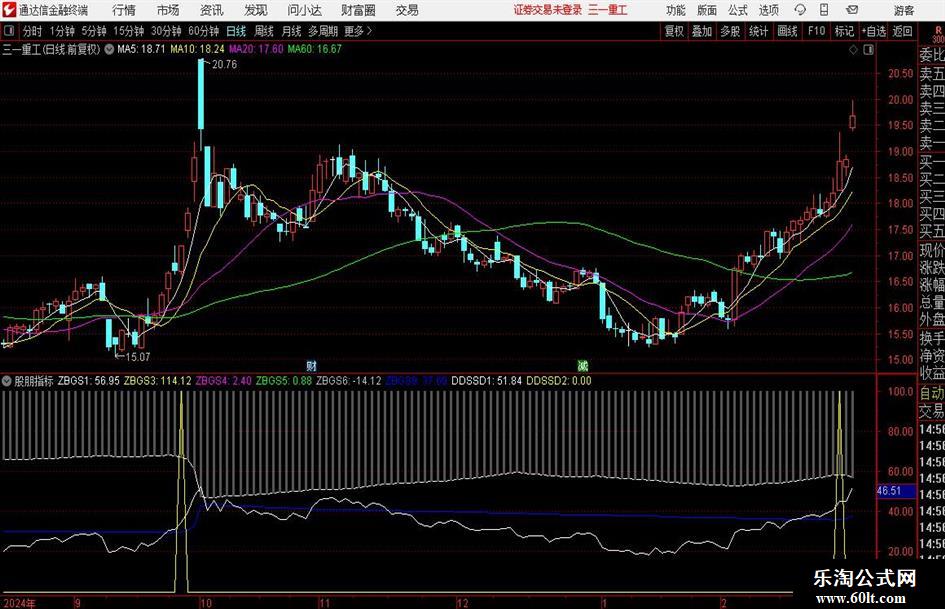Click the 叠加 overlay toolbar button

pos(702,31)
